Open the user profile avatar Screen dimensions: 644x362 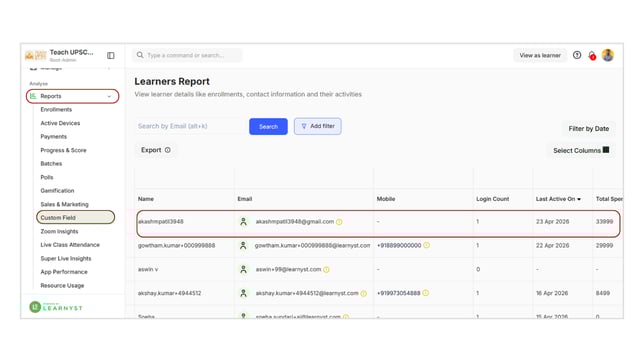[608, 55]
